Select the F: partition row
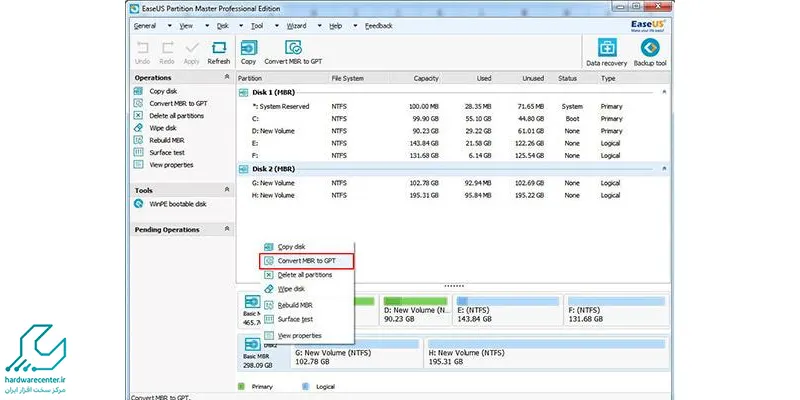This screenshot has height=400, width=800. click(453, 156)
